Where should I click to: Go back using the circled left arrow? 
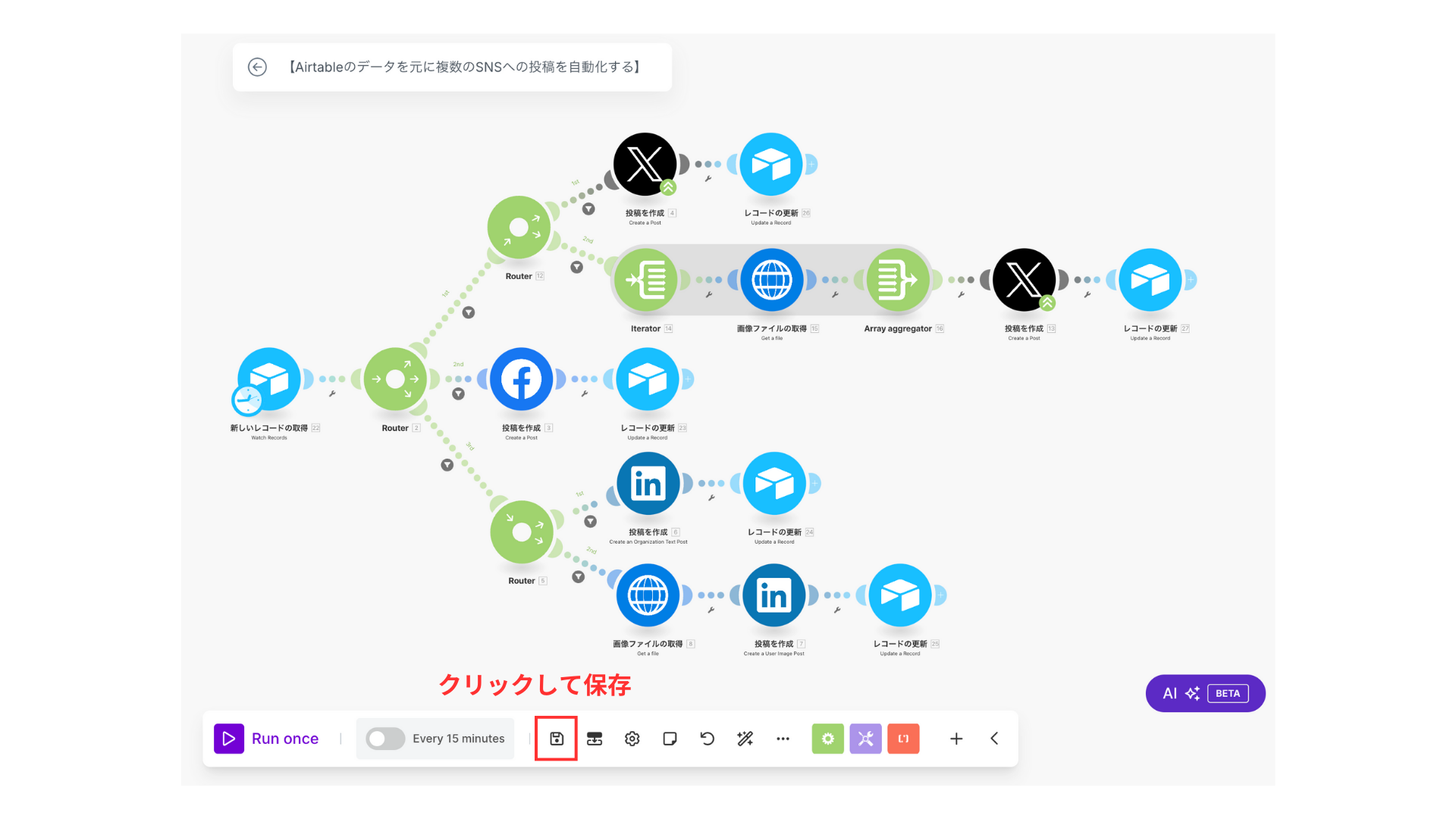pos(258,67)
